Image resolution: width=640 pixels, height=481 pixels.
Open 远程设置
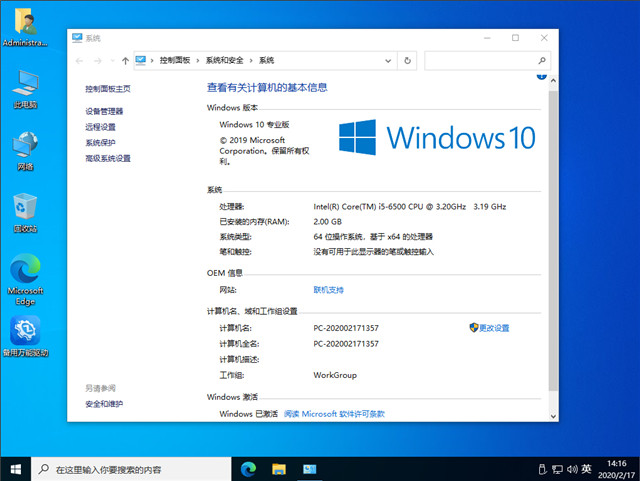click(100, 127)
